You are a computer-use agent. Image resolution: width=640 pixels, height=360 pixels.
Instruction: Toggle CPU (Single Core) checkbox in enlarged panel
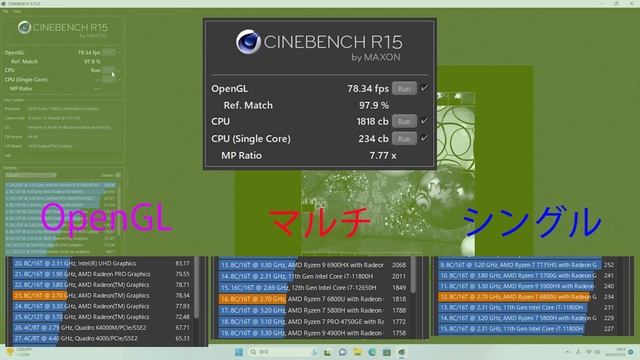424,138
